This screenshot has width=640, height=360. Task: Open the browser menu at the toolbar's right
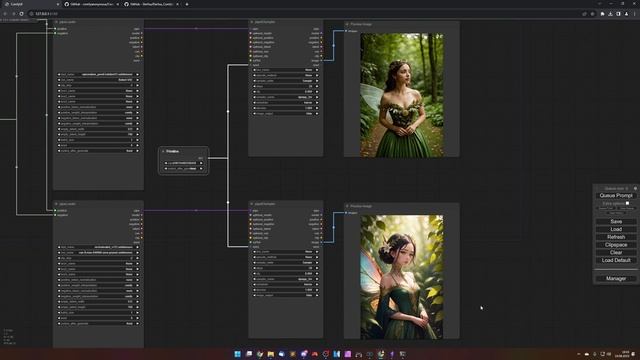coord(634,13)
